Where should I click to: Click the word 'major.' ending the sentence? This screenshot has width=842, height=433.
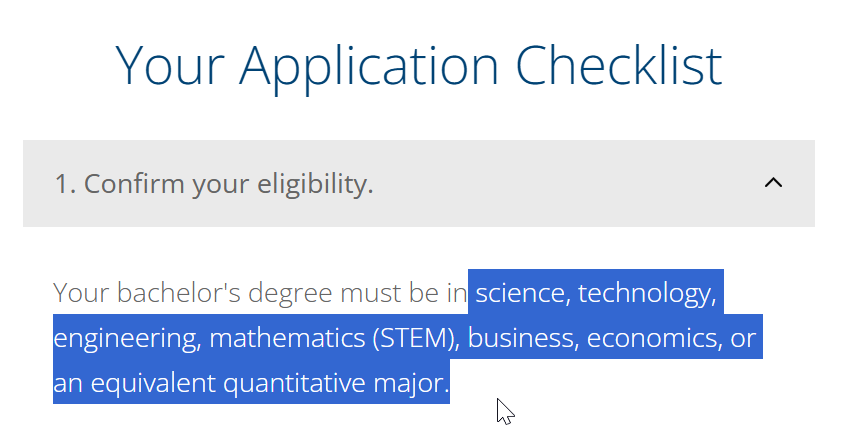click(x=409, y=384)
